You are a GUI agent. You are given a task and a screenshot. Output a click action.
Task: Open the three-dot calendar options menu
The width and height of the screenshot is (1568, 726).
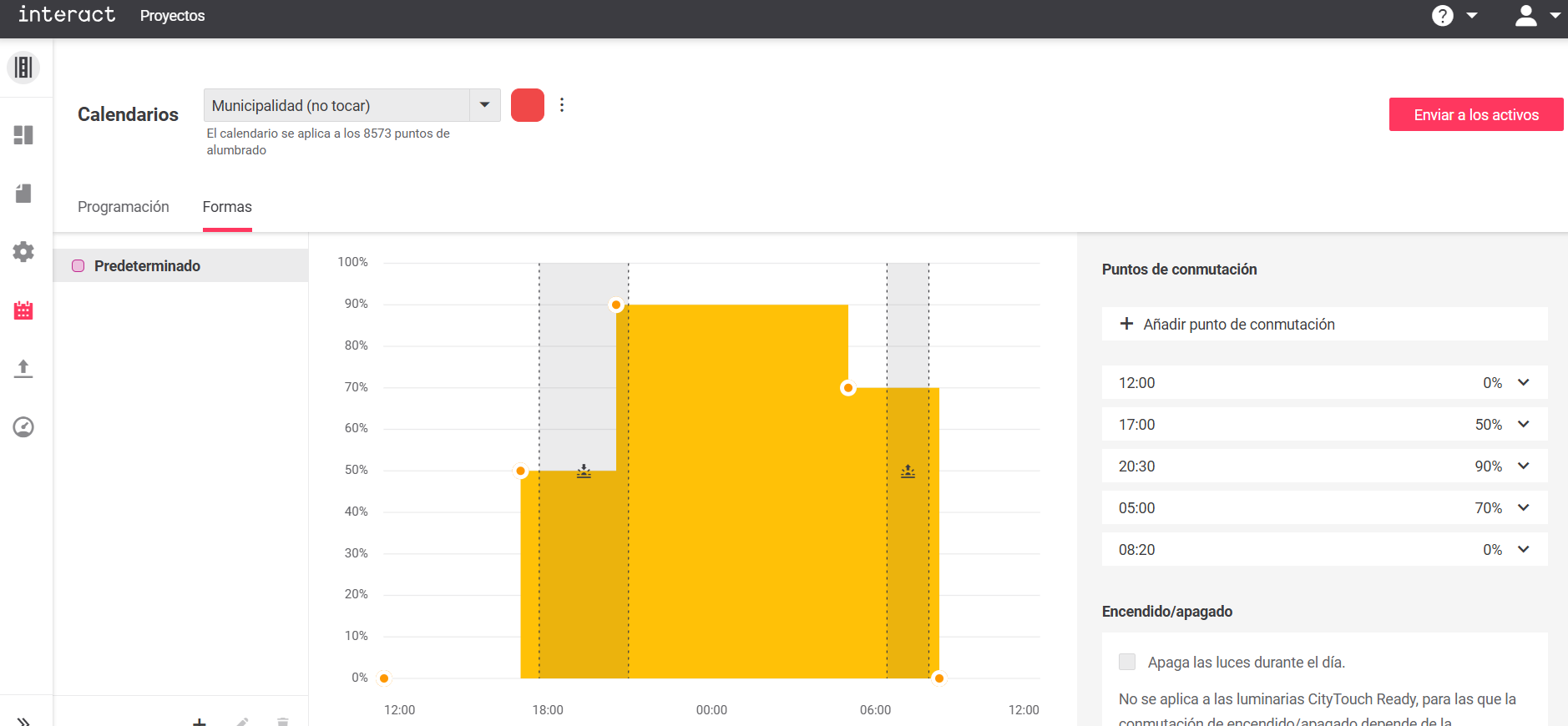[562, 105]
